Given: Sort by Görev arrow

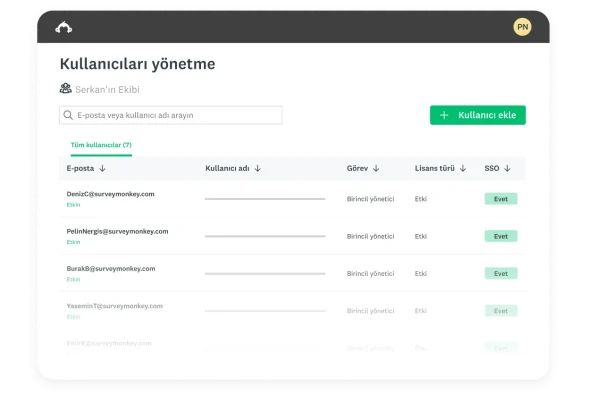Looking at the screenshot, I should point(376,168).
